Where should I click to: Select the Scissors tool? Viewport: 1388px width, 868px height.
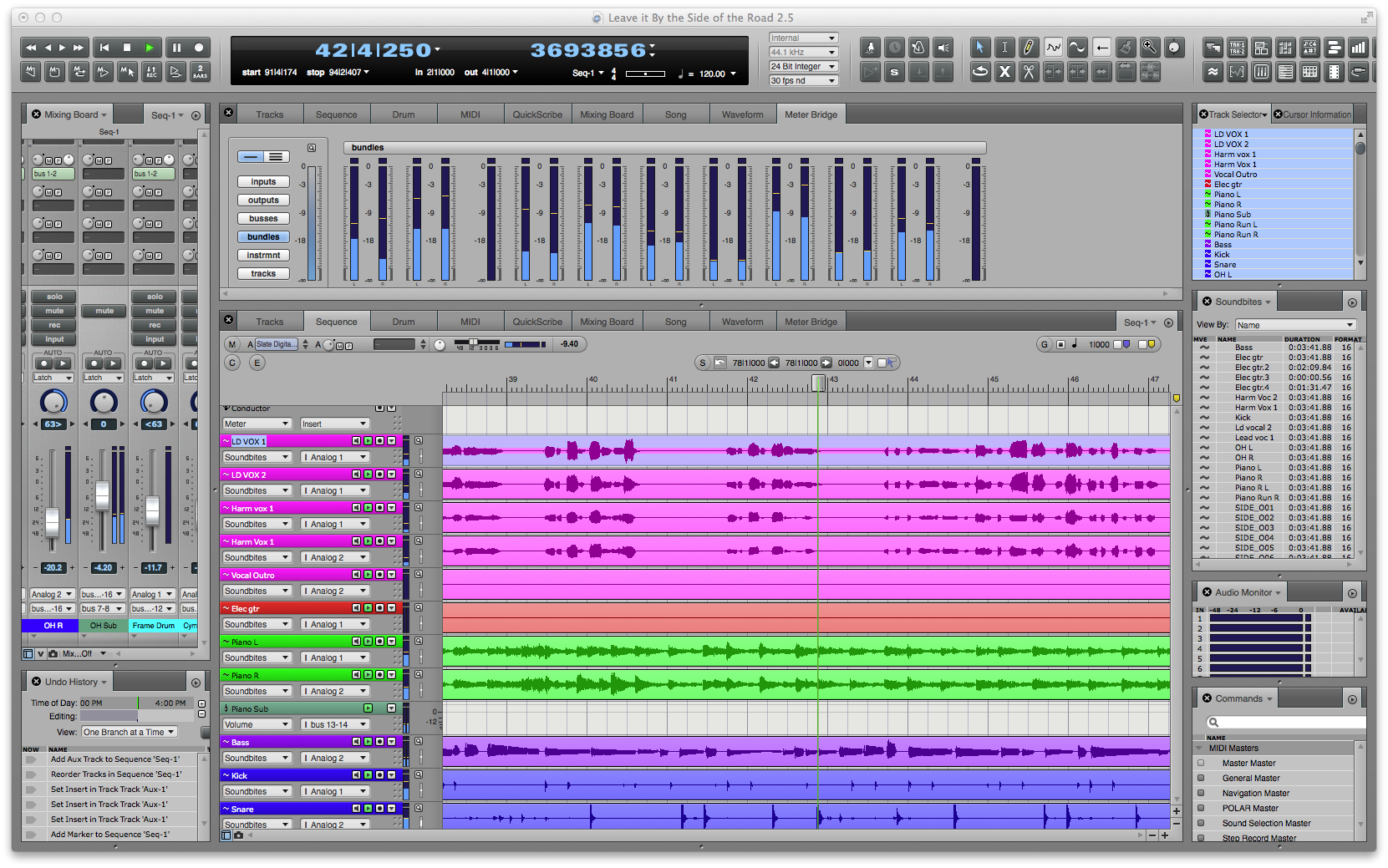point(1029,72)
